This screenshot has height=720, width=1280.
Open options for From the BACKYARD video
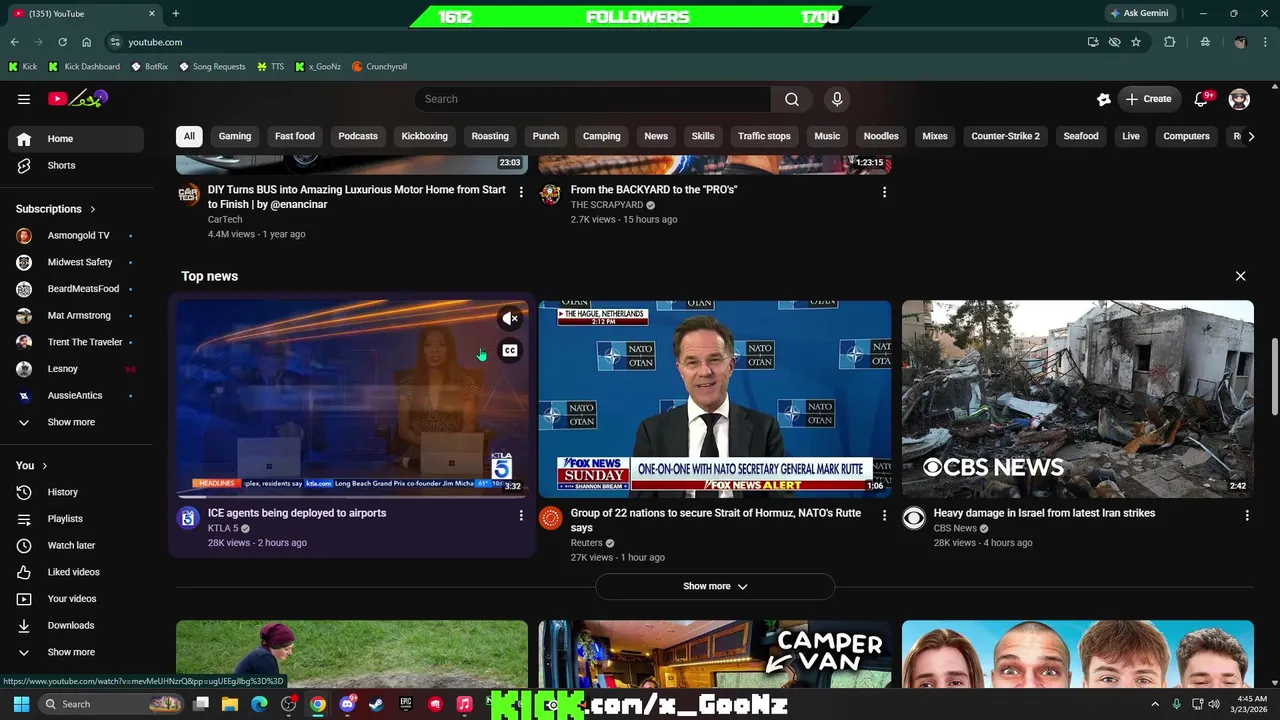tap(883, 191)
